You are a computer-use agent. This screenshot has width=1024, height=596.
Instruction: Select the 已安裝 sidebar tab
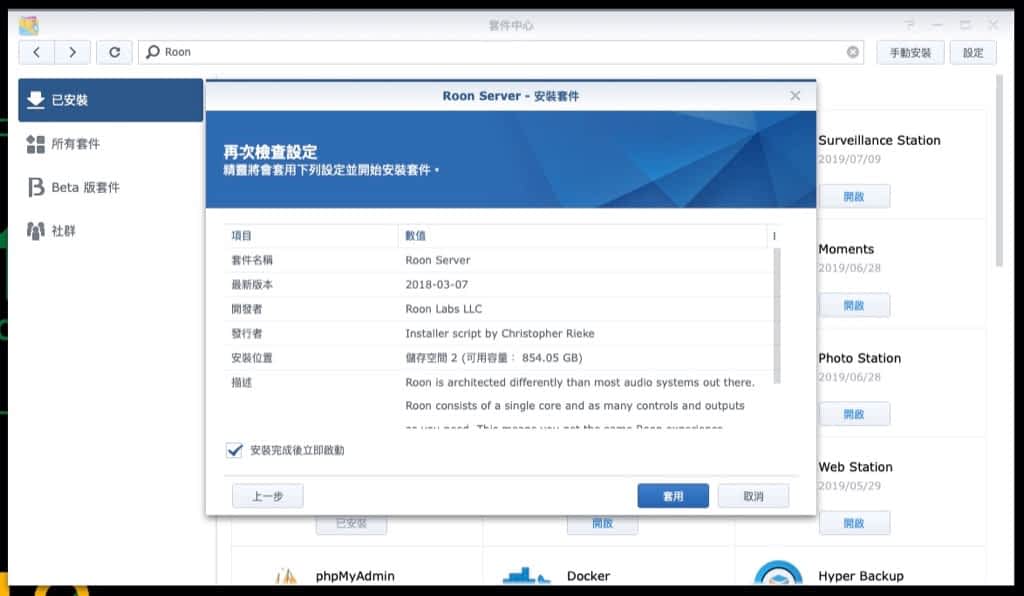110,100
